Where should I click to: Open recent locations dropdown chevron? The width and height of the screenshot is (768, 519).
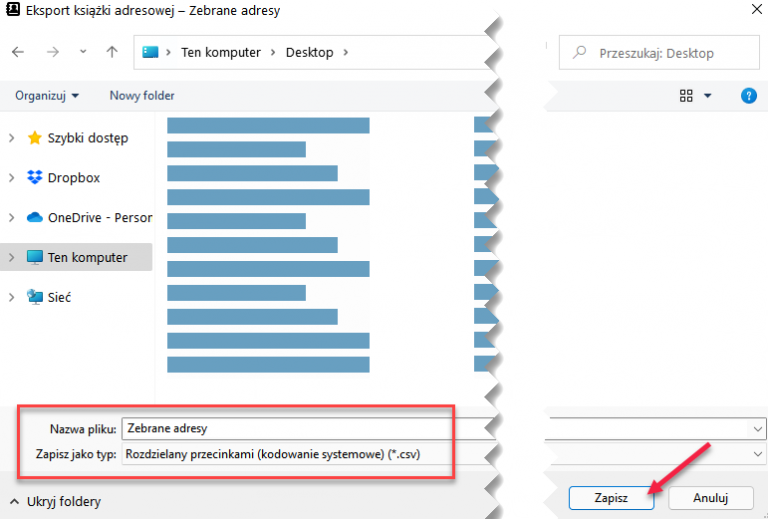coord(83,51)
